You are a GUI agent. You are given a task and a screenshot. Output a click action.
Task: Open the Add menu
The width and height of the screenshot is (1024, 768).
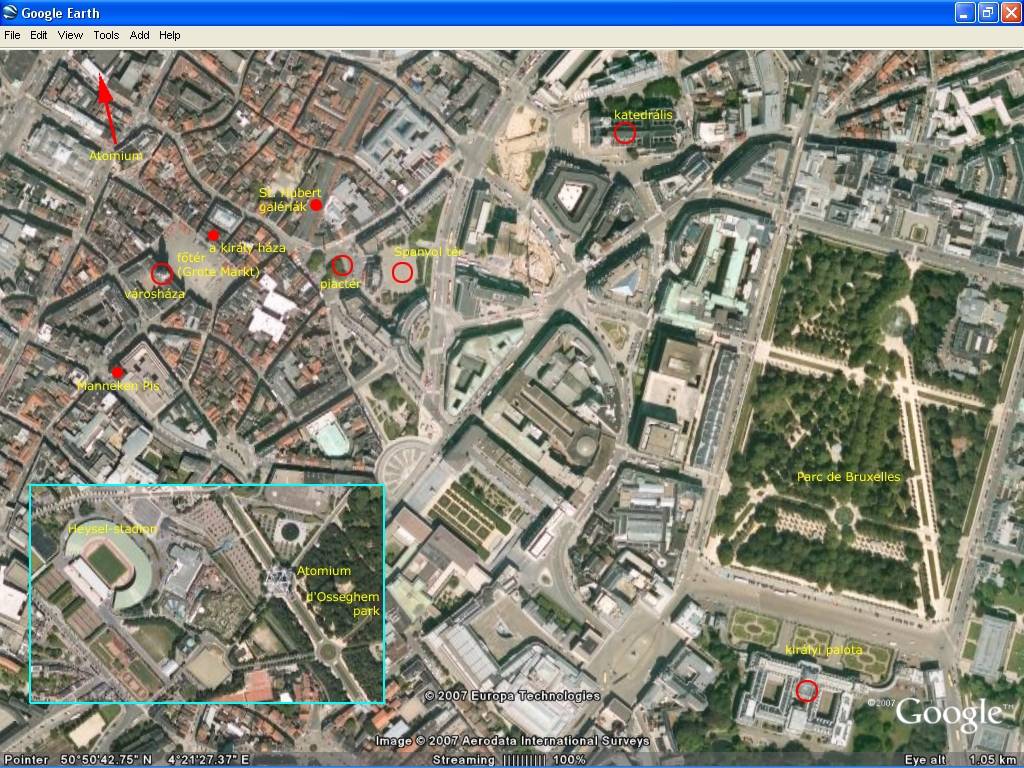tap(139, 35)
